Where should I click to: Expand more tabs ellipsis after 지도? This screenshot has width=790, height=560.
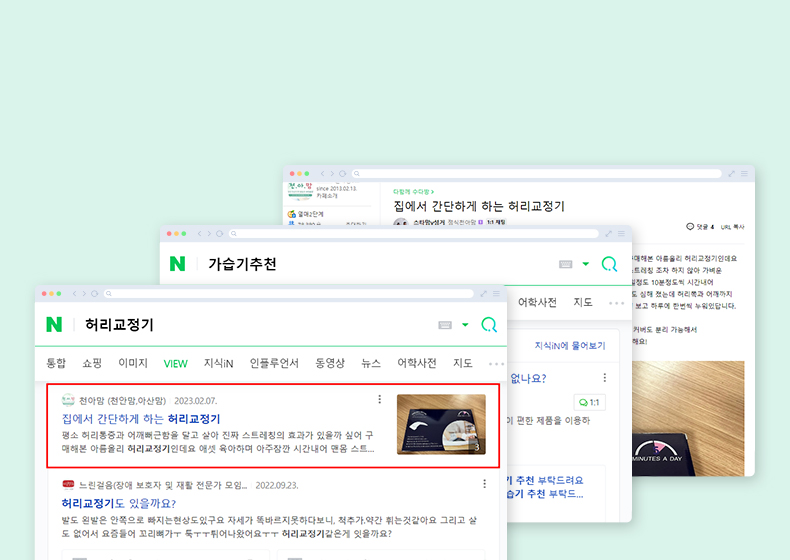[496, 363]
